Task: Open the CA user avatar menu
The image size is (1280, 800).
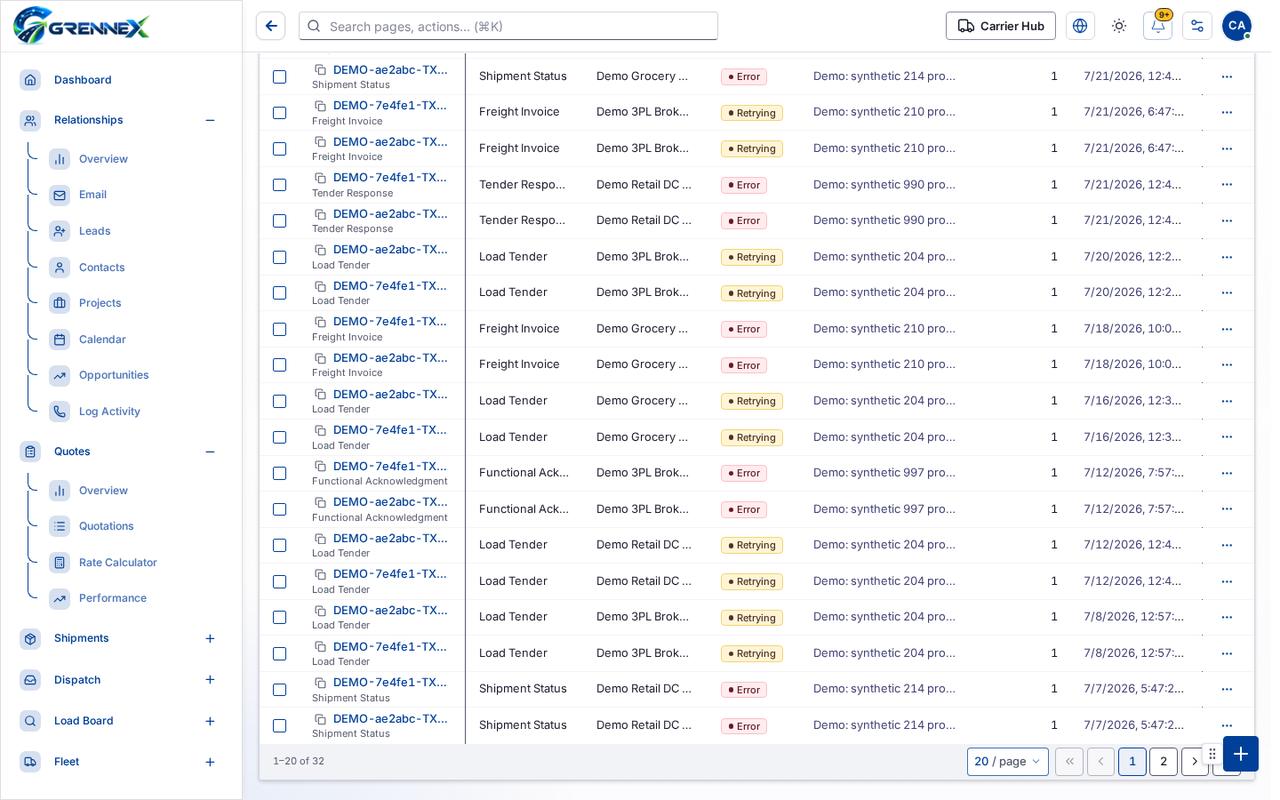Action: [1237, 26]
